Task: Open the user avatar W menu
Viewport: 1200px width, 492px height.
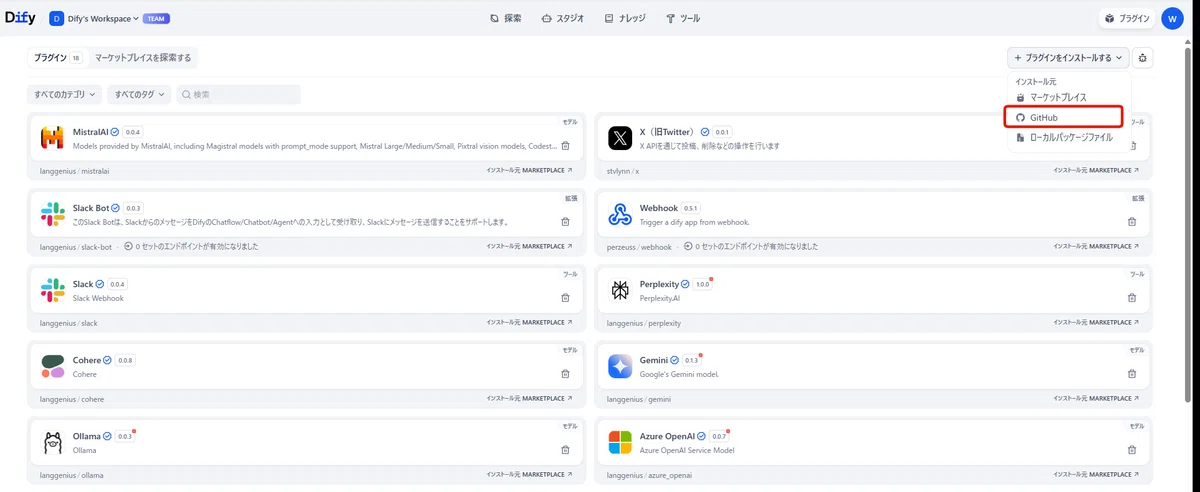Action: click(x=1173, y=18)
